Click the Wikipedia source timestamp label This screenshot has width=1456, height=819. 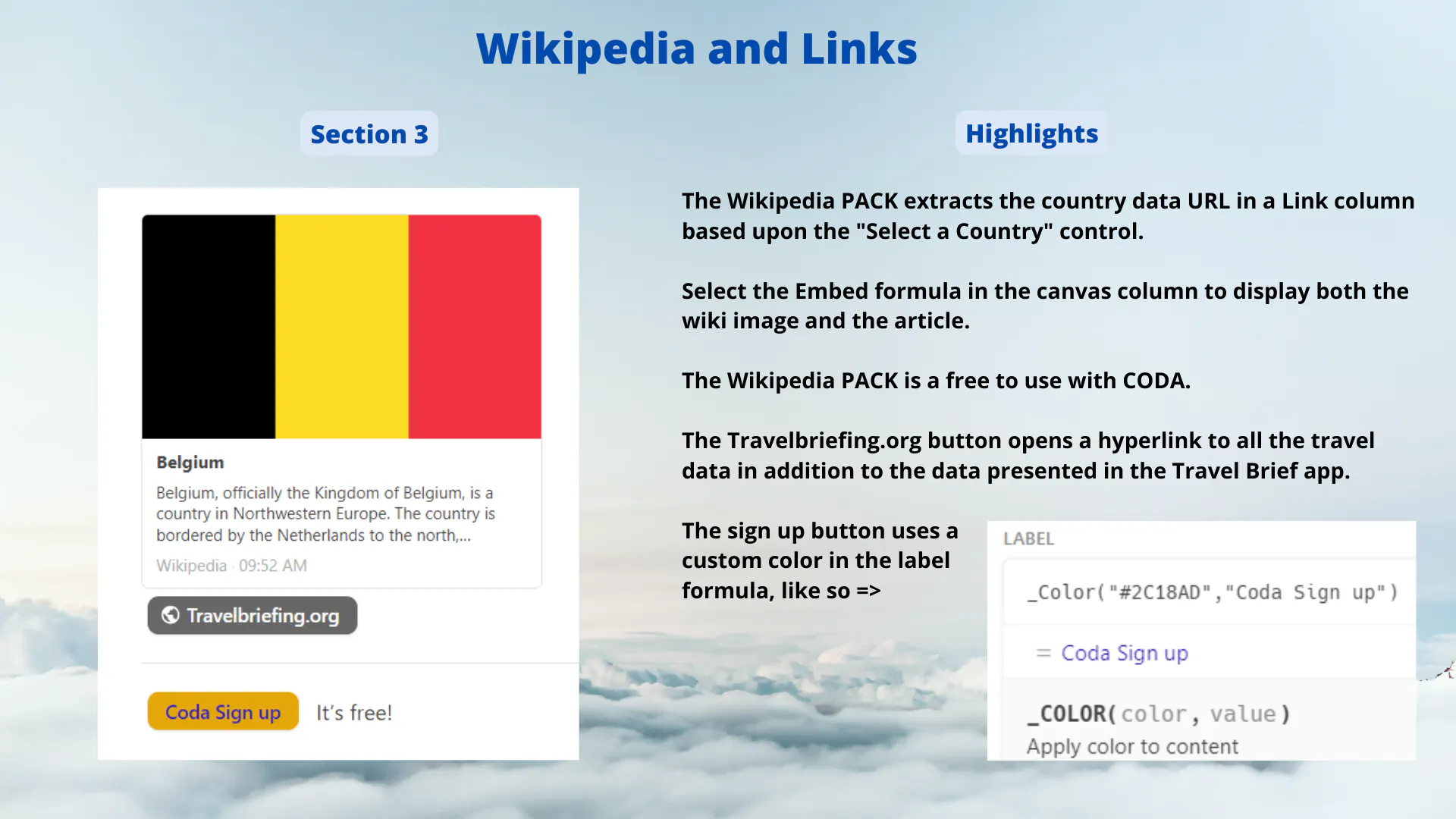(x=231, y=566)
